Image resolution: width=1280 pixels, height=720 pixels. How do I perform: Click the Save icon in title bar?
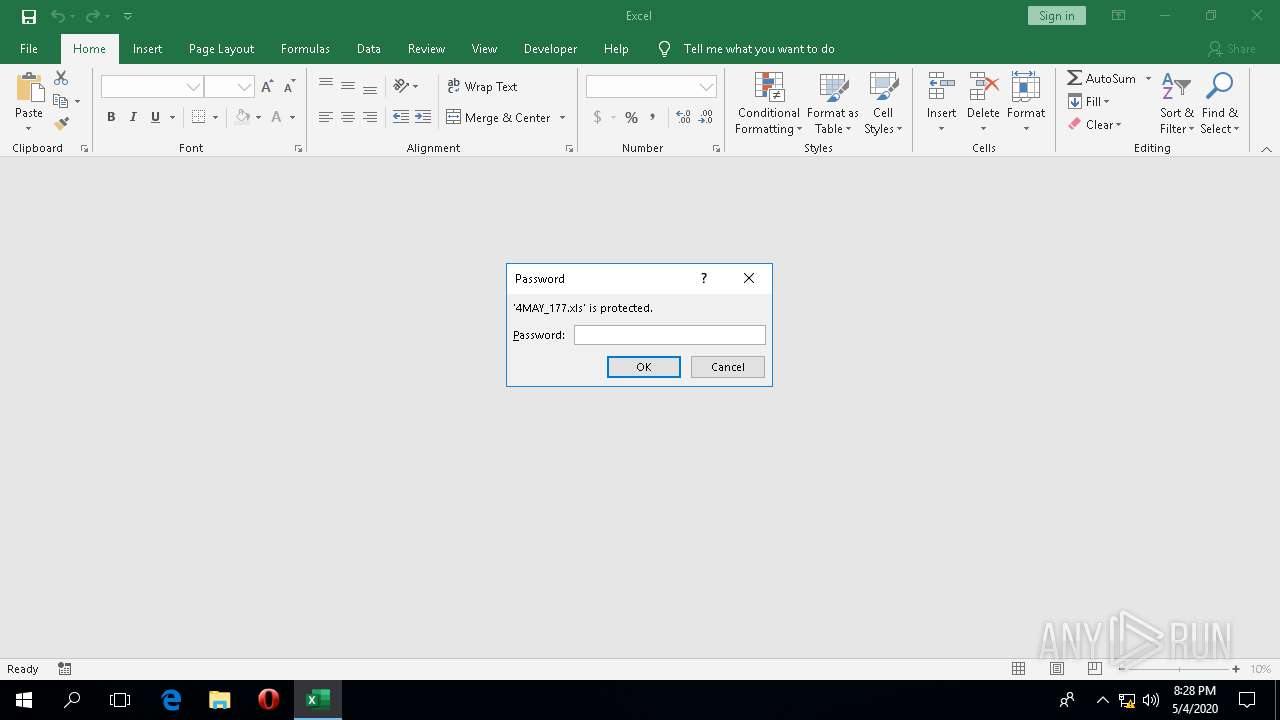click(x=29, y=16)
